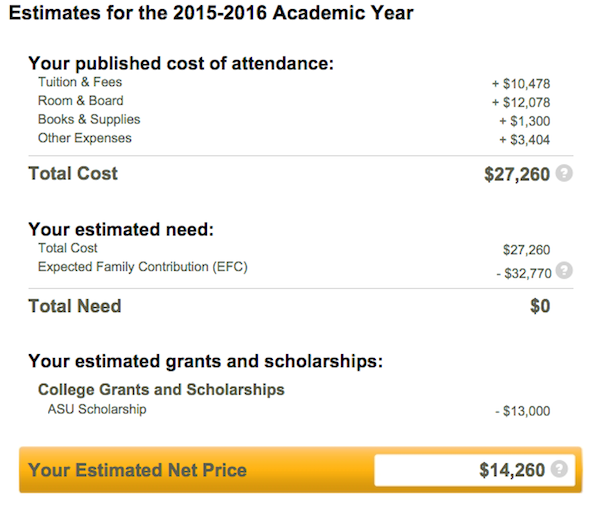The width and height of the screenshot is (600, 513).
Task: Click the help icon beside Total Cost $27,260
Action: point(564,173)
